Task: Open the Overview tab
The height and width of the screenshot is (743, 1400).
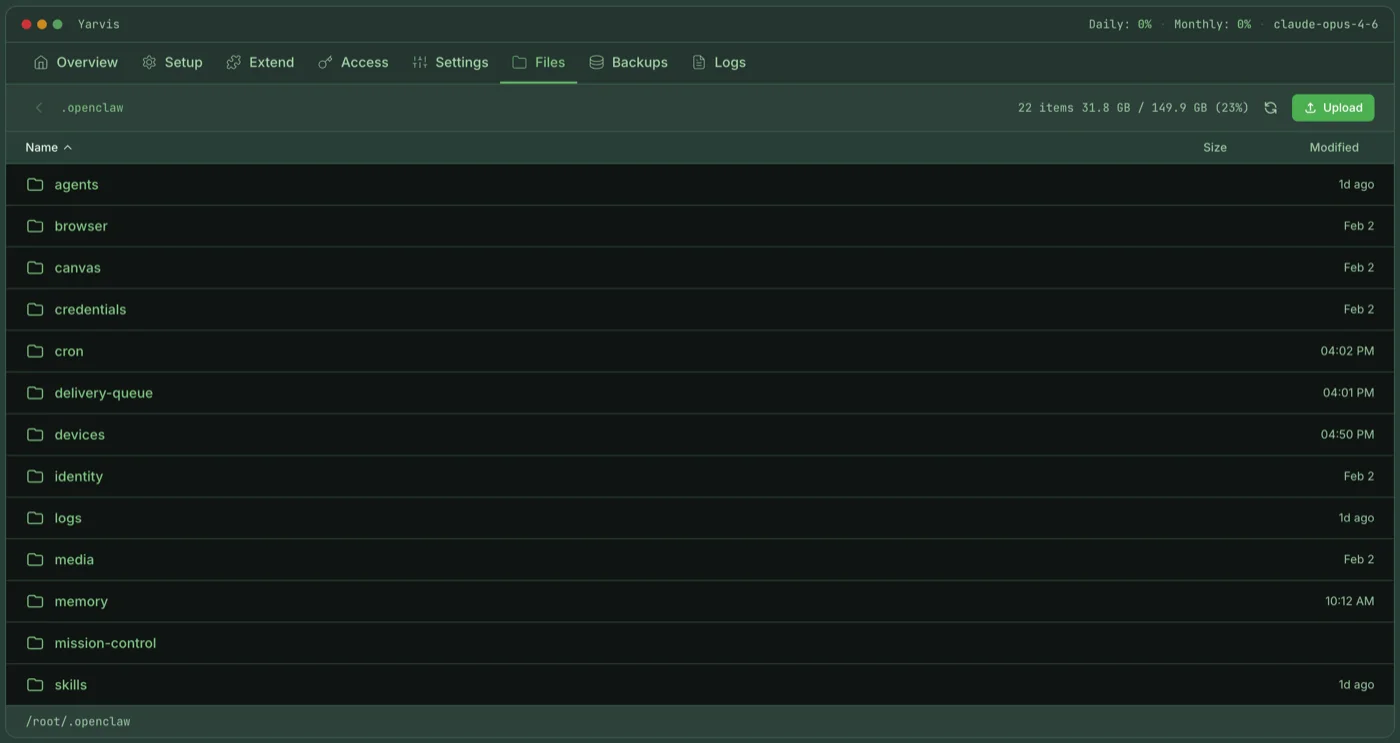Action: (85, 62)
